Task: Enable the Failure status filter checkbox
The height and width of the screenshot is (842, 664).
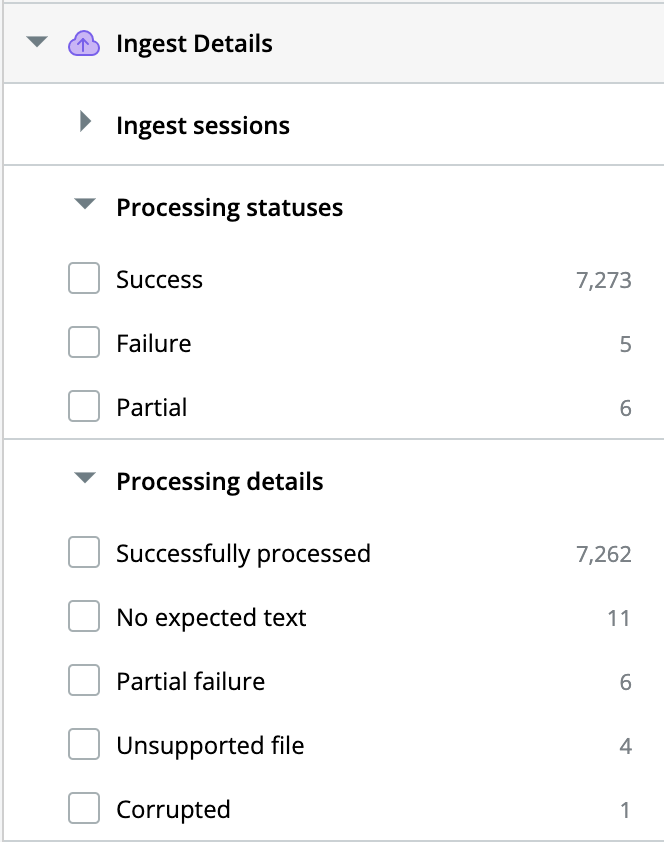Action: pos(84,342)
